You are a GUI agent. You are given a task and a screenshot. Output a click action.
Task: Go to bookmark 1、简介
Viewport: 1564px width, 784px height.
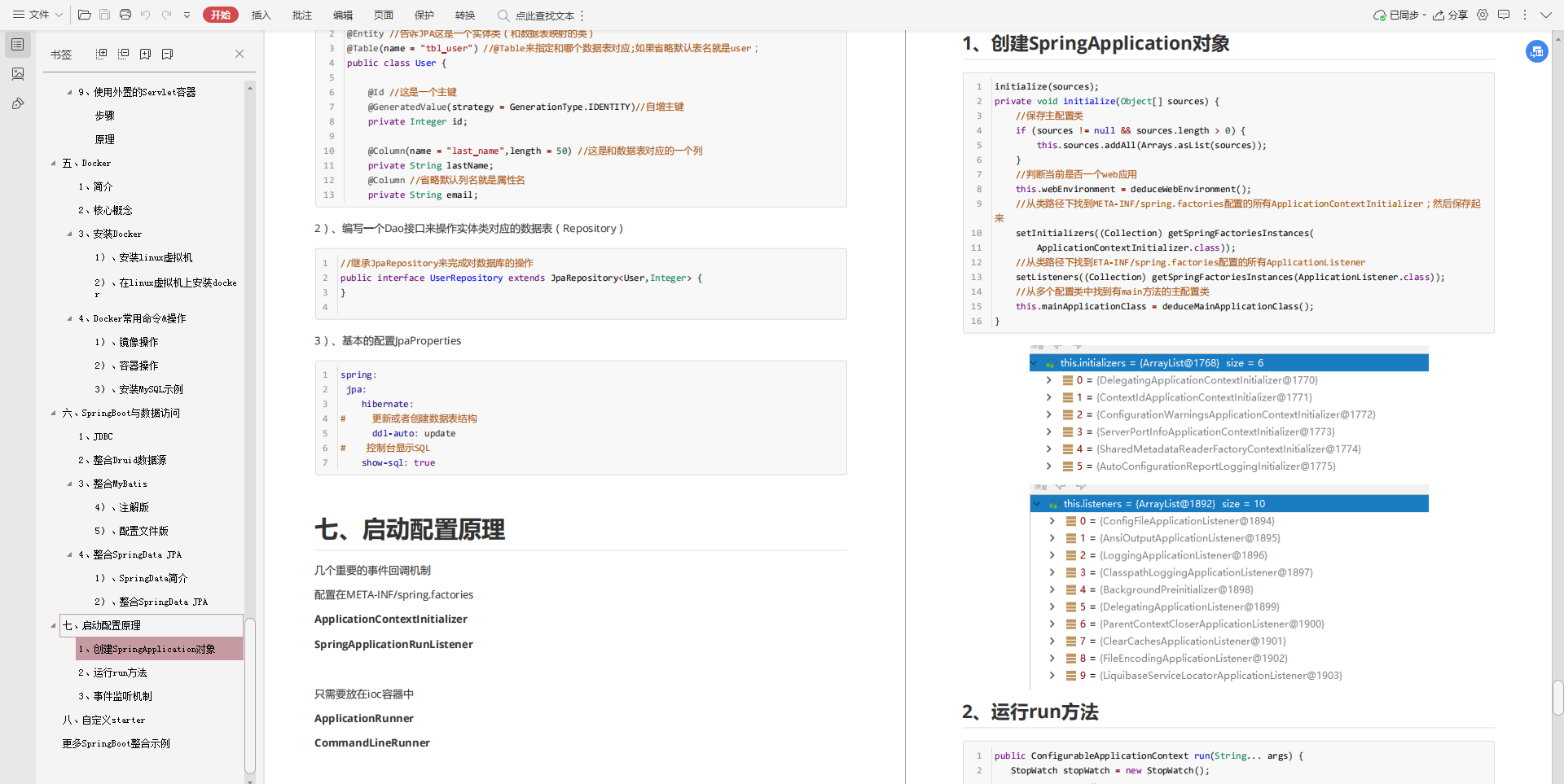click(95, 186)
